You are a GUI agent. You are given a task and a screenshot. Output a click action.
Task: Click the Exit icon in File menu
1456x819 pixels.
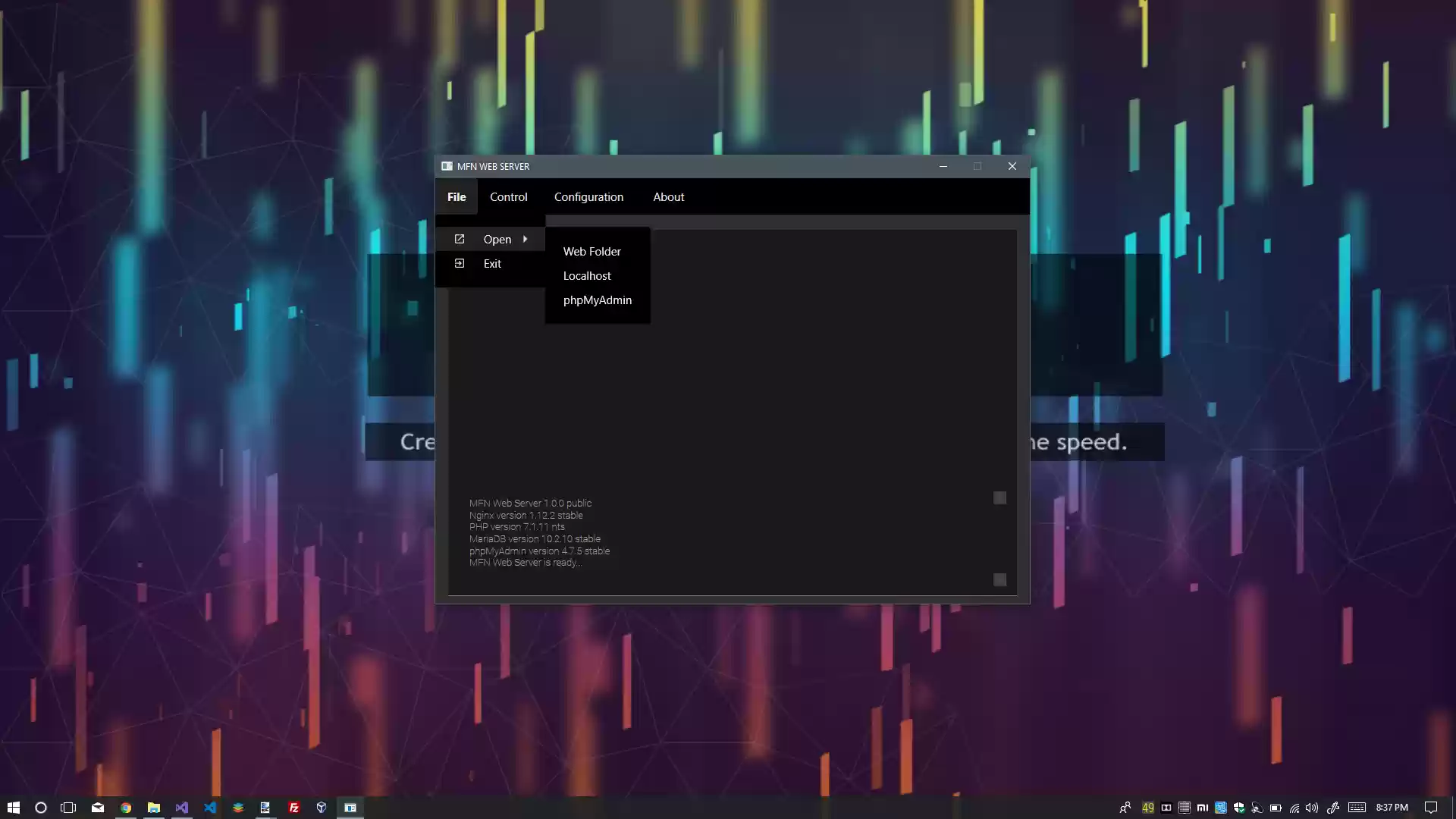[459, 263]
